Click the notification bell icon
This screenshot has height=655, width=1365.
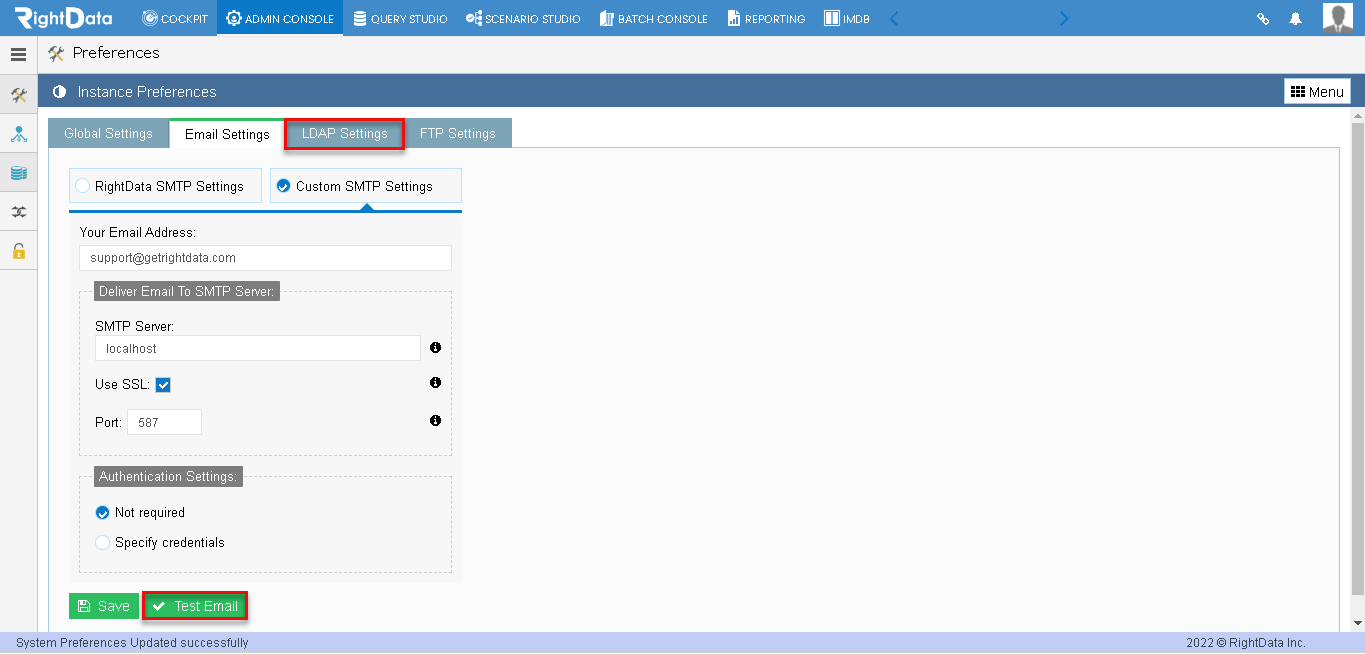pyautogui.click(x=1296, y=18)
